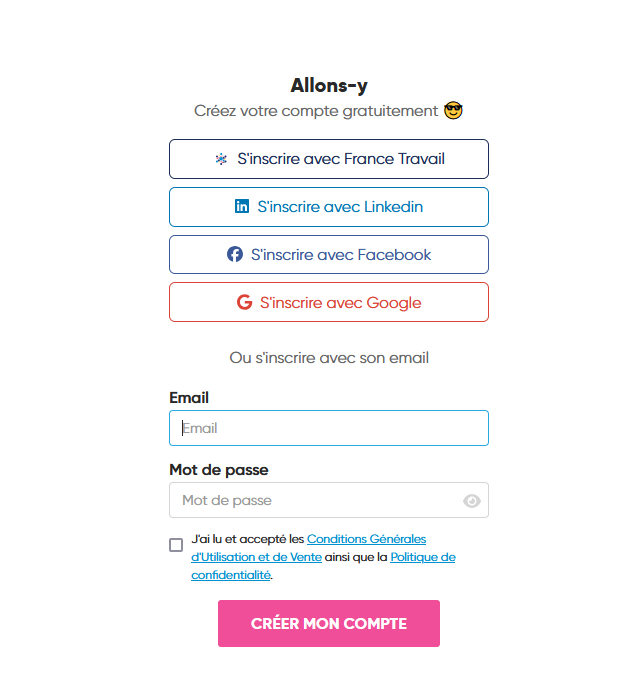
Task: Click the sunglasses emoji next to subtitle
Action: [x=453, y=110]
